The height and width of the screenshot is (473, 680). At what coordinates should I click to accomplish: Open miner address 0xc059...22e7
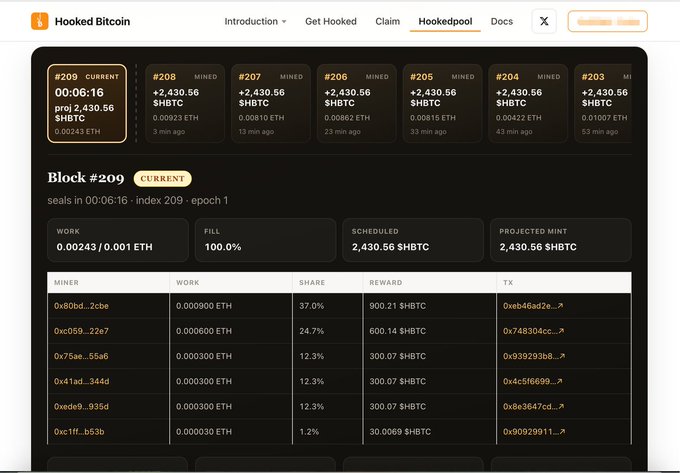click(x=81, y=331)
